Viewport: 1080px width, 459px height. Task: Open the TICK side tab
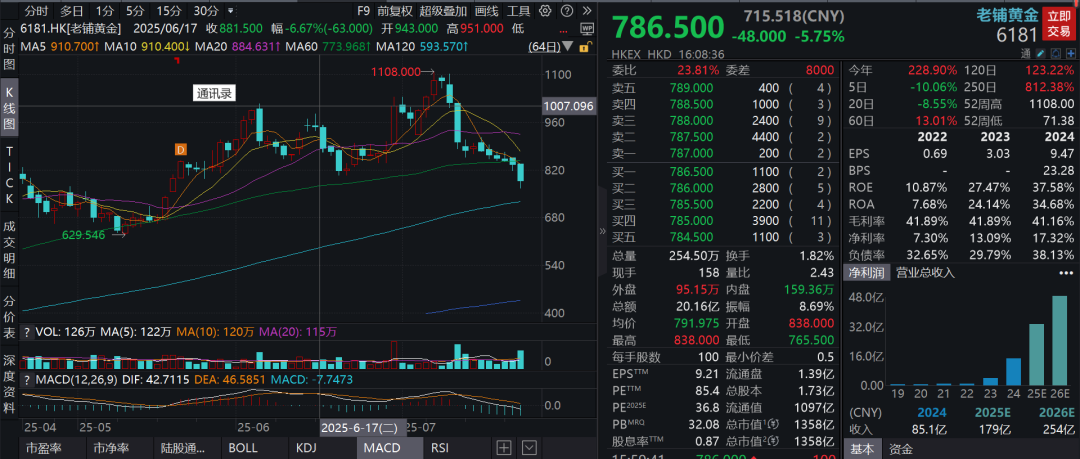coord(9,174)
